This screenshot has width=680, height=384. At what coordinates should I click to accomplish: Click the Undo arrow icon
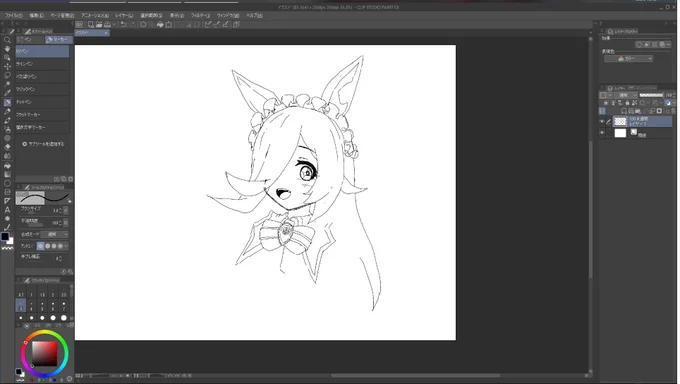[124, 24]
